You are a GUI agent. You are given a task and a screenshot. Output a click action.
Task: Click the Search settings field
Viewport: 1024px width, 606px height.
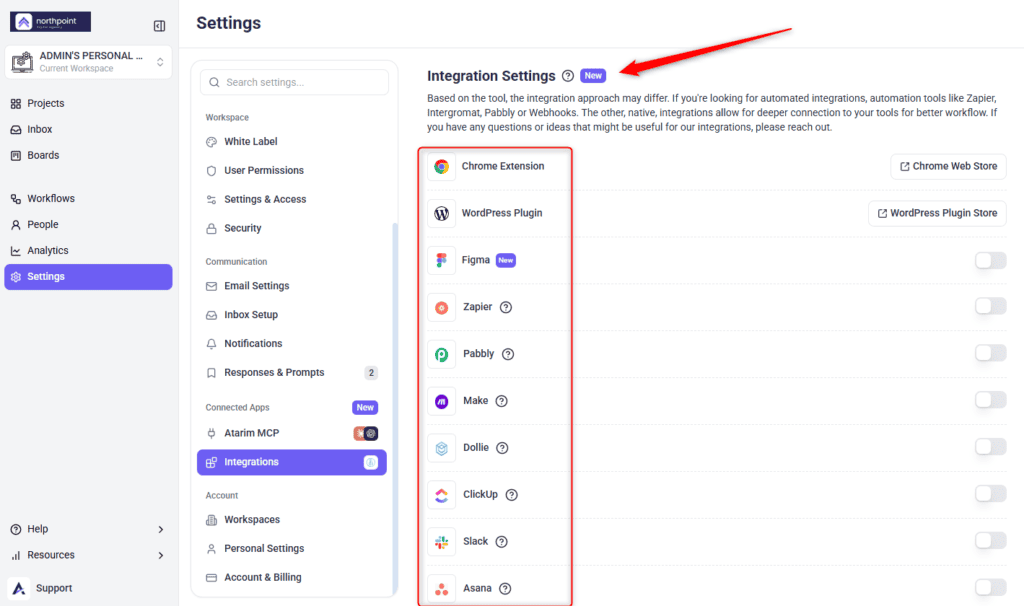point(295,82)
